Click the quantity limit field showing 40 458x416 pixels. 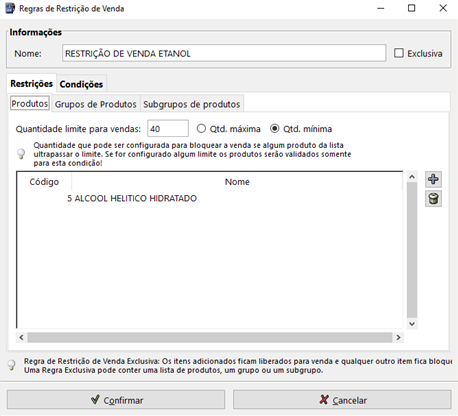(x=168, y=129)
